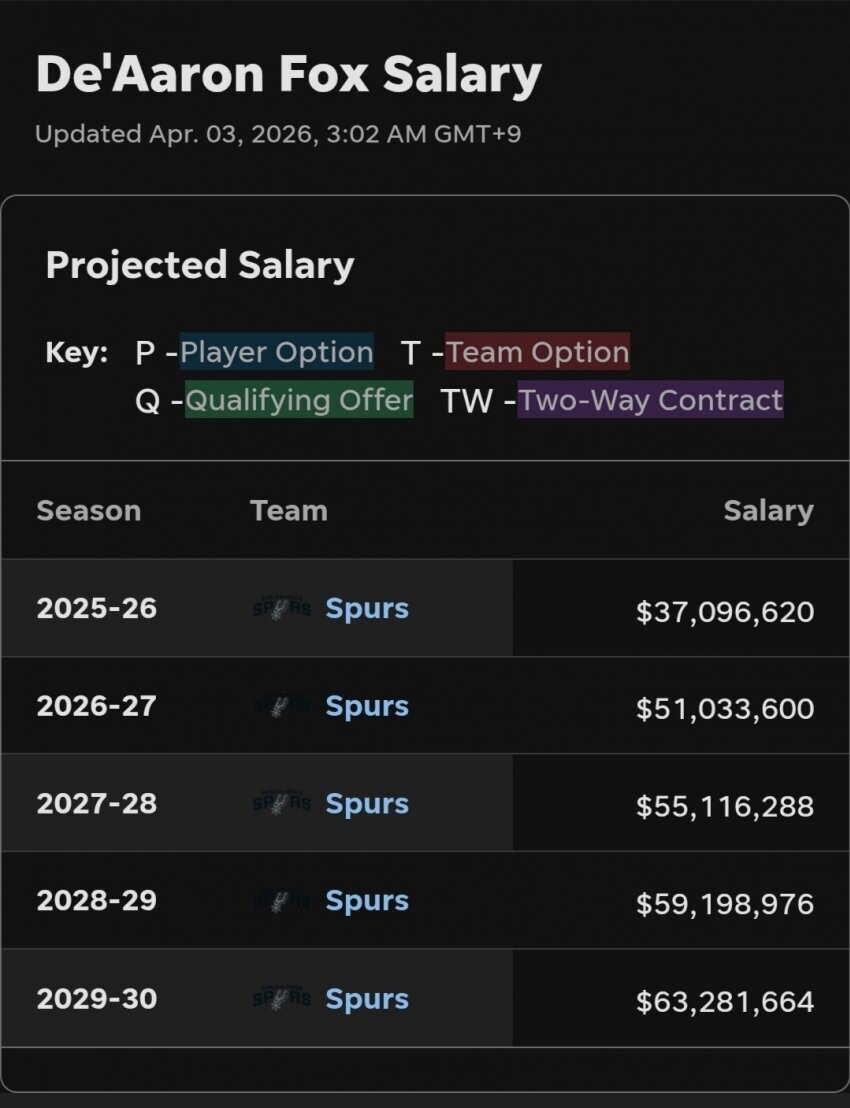
Task: Select the $63,281,664 salary figure
Action: pyautogui.click(x=724, y=1001)
